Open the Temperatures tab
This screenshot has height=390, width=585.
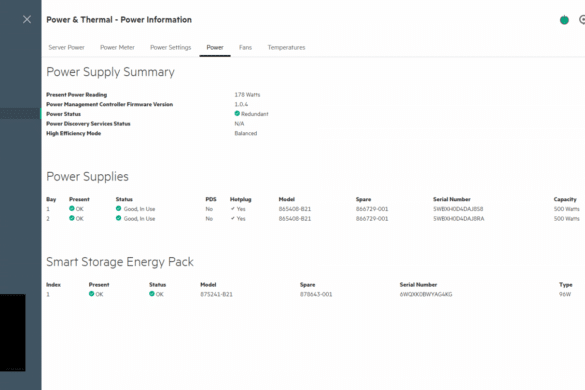click(286, 47)
